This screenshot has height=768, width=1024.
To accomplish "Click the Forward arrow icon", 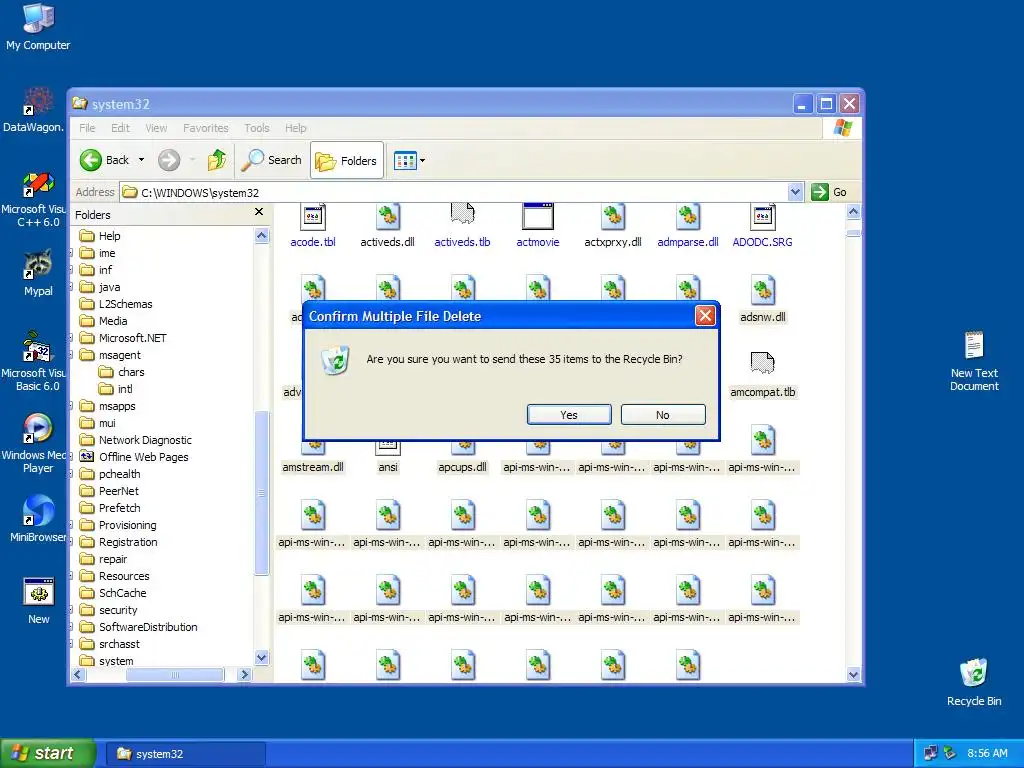I will 169,160.
